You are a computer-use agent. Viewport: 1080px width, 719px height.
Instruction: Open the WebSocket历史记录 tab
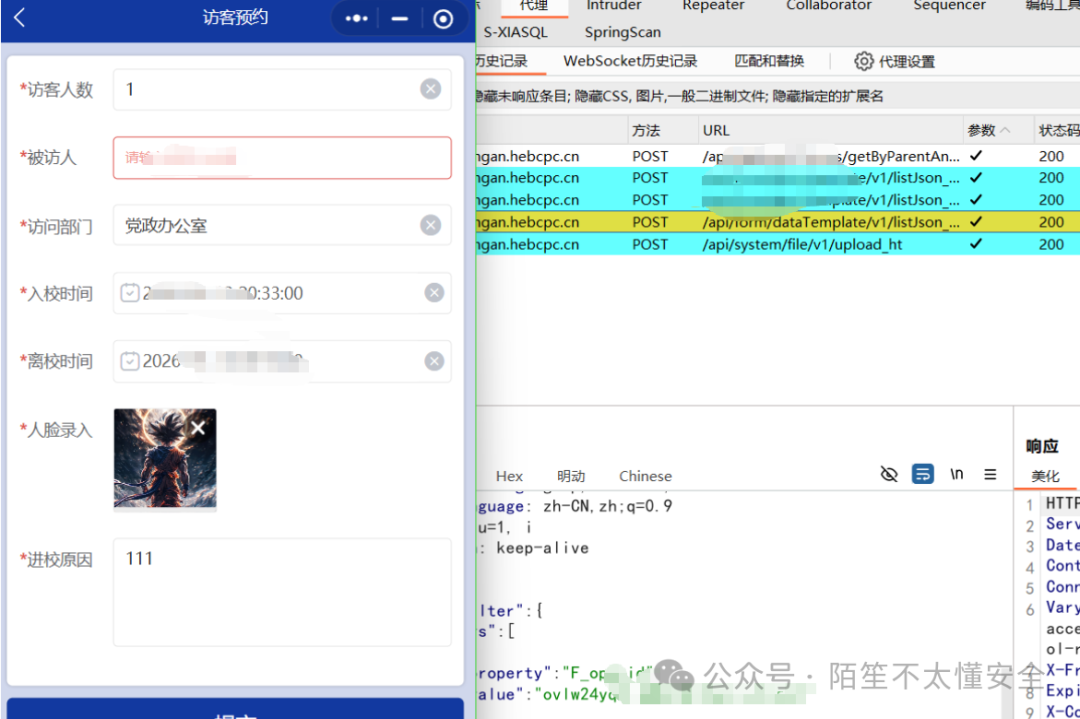tap(629, 61)
